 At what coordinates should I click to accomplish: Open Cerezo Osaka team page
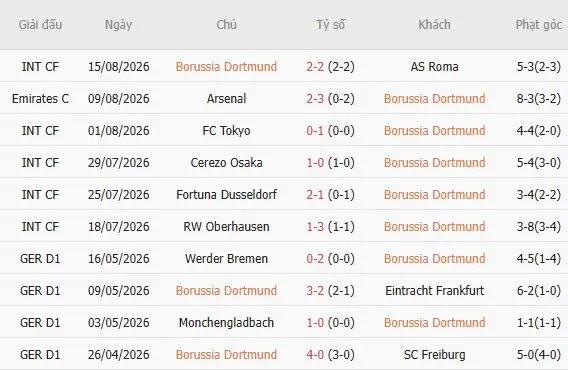tap(226, 163)
